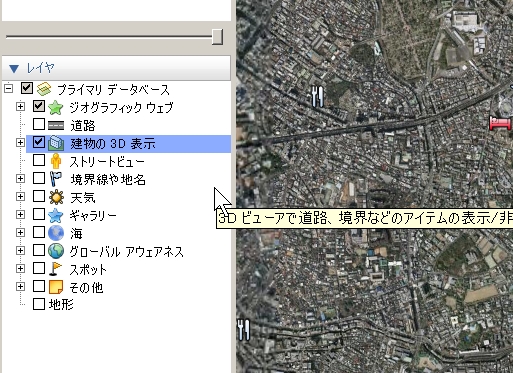Select the グローバル アウェアネス layer label
Image resolution: width=513 pixels, height=373 pixels.
pyautogui.click(x=127, y=251)
